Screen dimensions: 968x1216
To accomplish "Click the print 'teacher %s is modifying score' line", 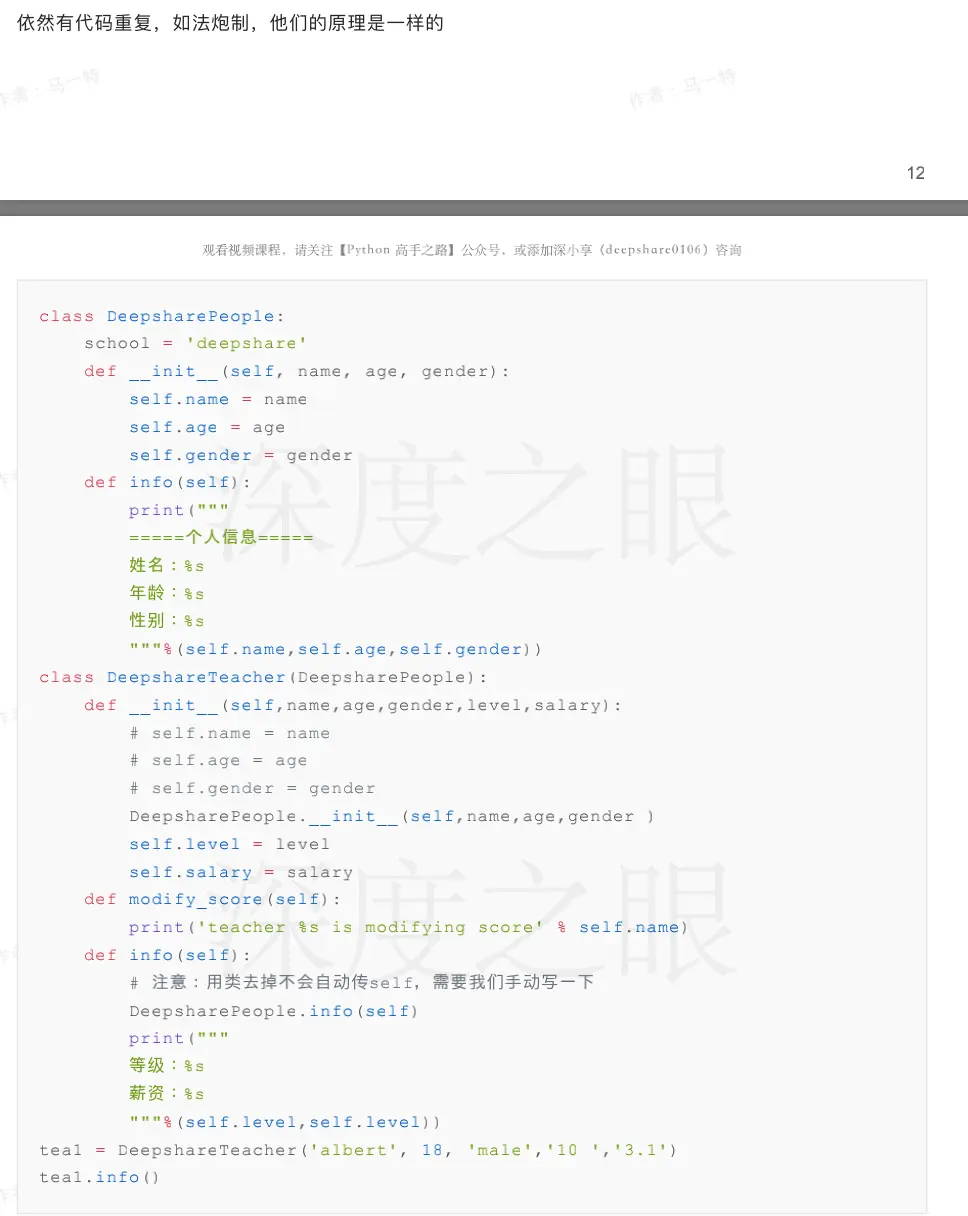I will (x=409, y=927).
